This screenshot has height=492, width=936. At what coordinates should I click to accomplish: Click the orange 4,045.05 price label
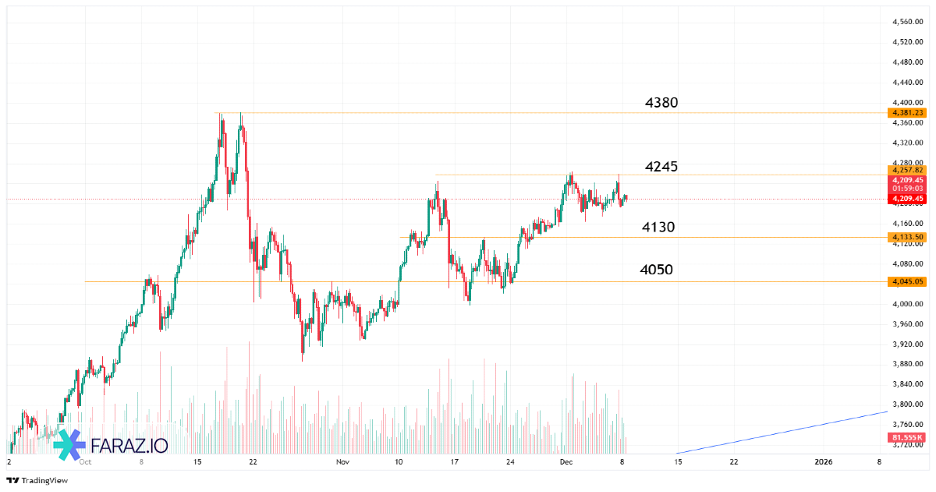[x=905, y=281]
